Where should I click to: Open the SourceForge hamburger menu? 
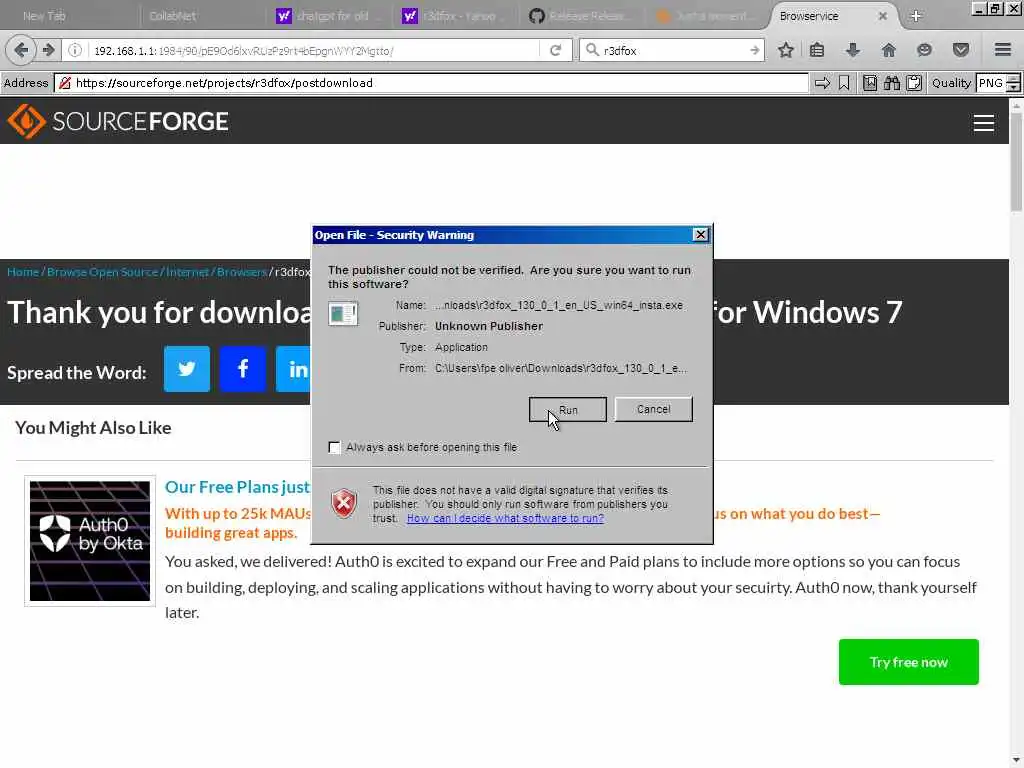(x=984, y=123)
